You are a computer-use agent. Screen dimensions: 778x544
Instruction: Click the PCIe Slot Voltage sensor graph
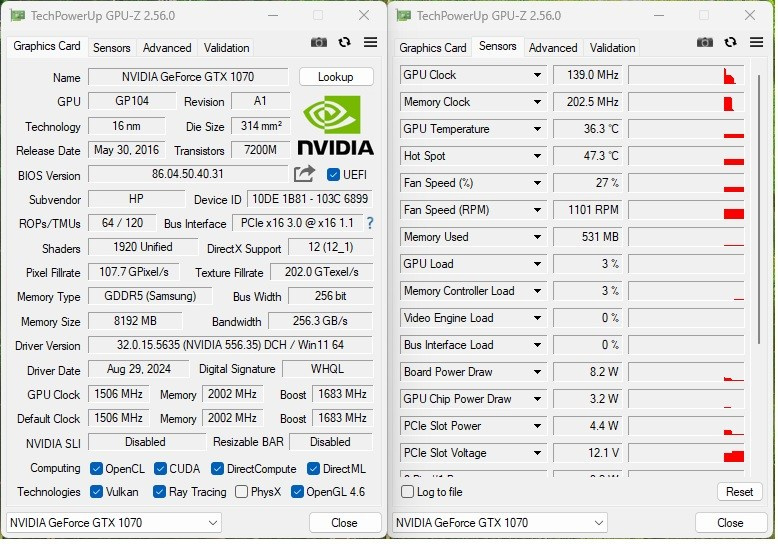pyautogui.click(x=686, y=453)
